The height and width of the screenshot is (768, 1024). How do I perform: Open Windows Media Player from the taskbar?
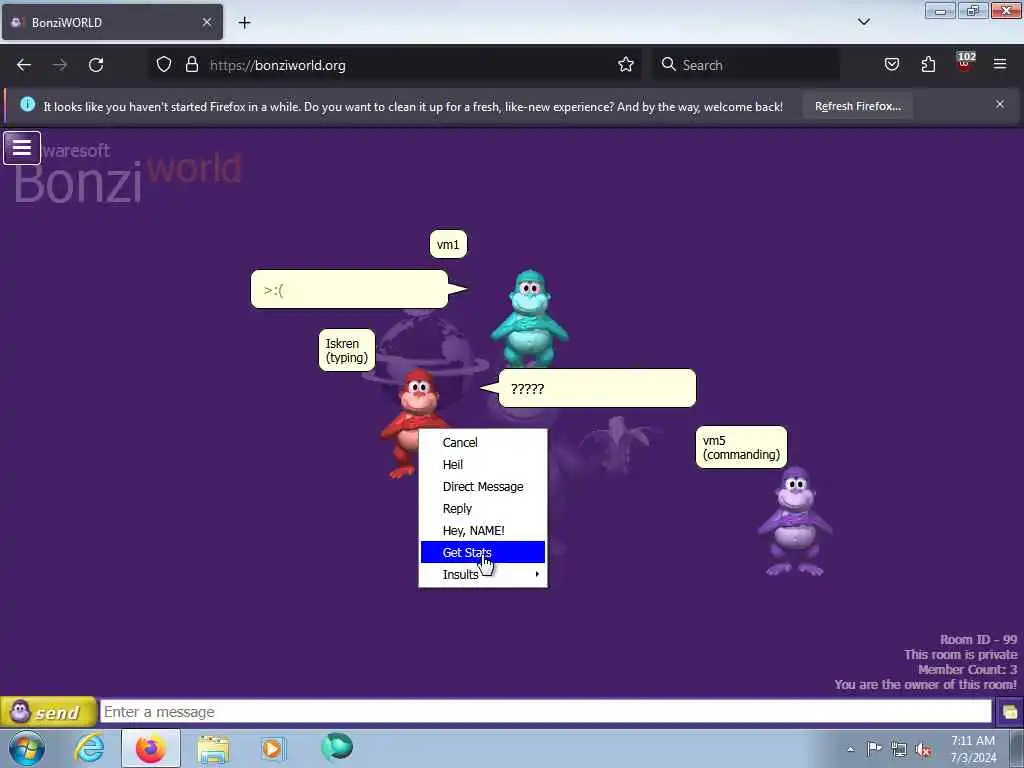coord(273,749)
